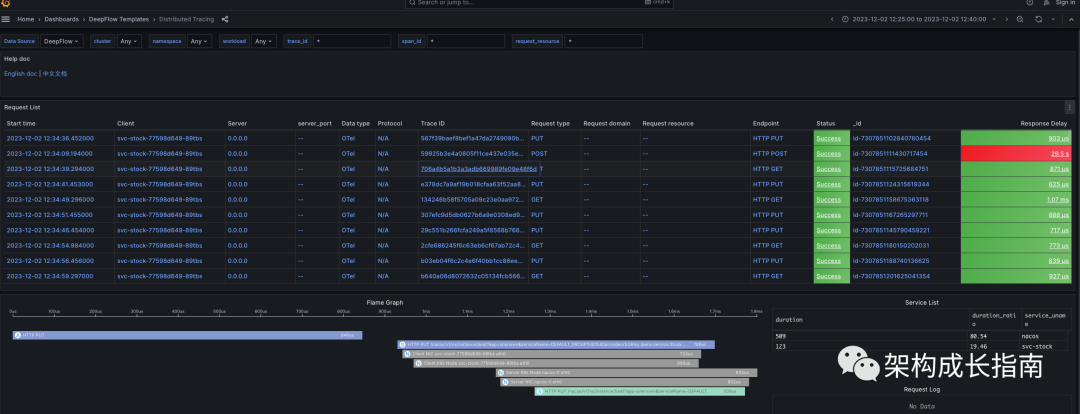Go to Dashboards breadcrumb
This screenshot has height=414, width=1080.
(x=61, y=19)
